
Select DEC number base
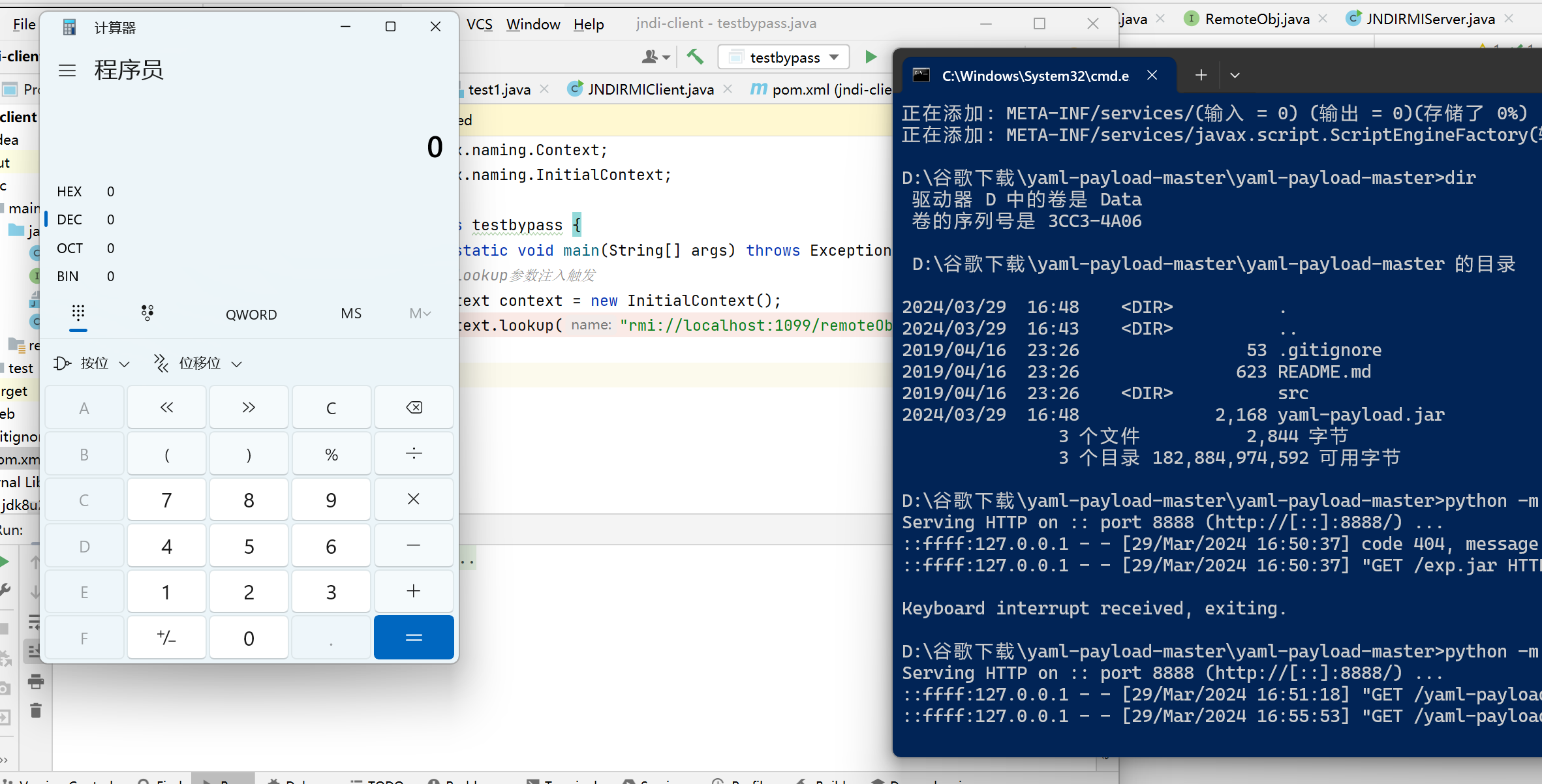click(85, 219)
